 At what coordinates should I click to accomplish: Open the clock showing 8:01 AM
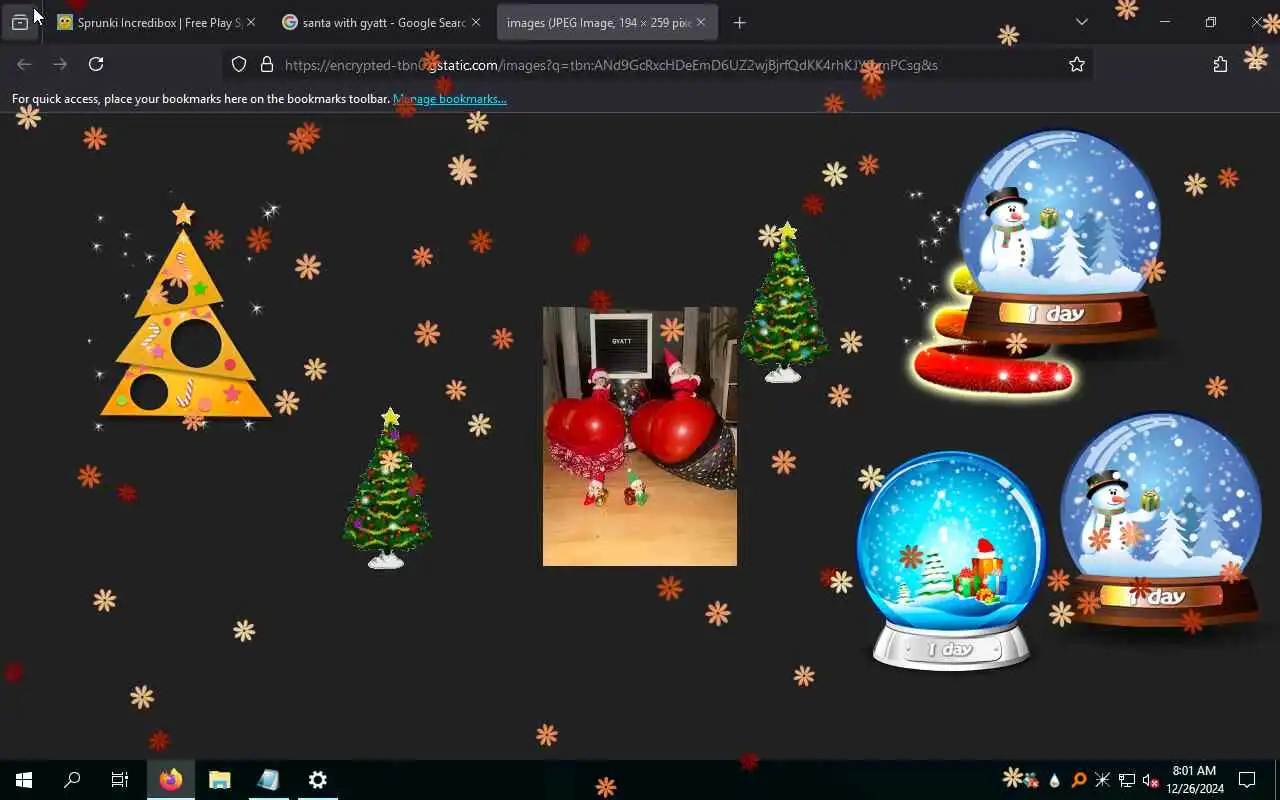(x=1195, y=780)
